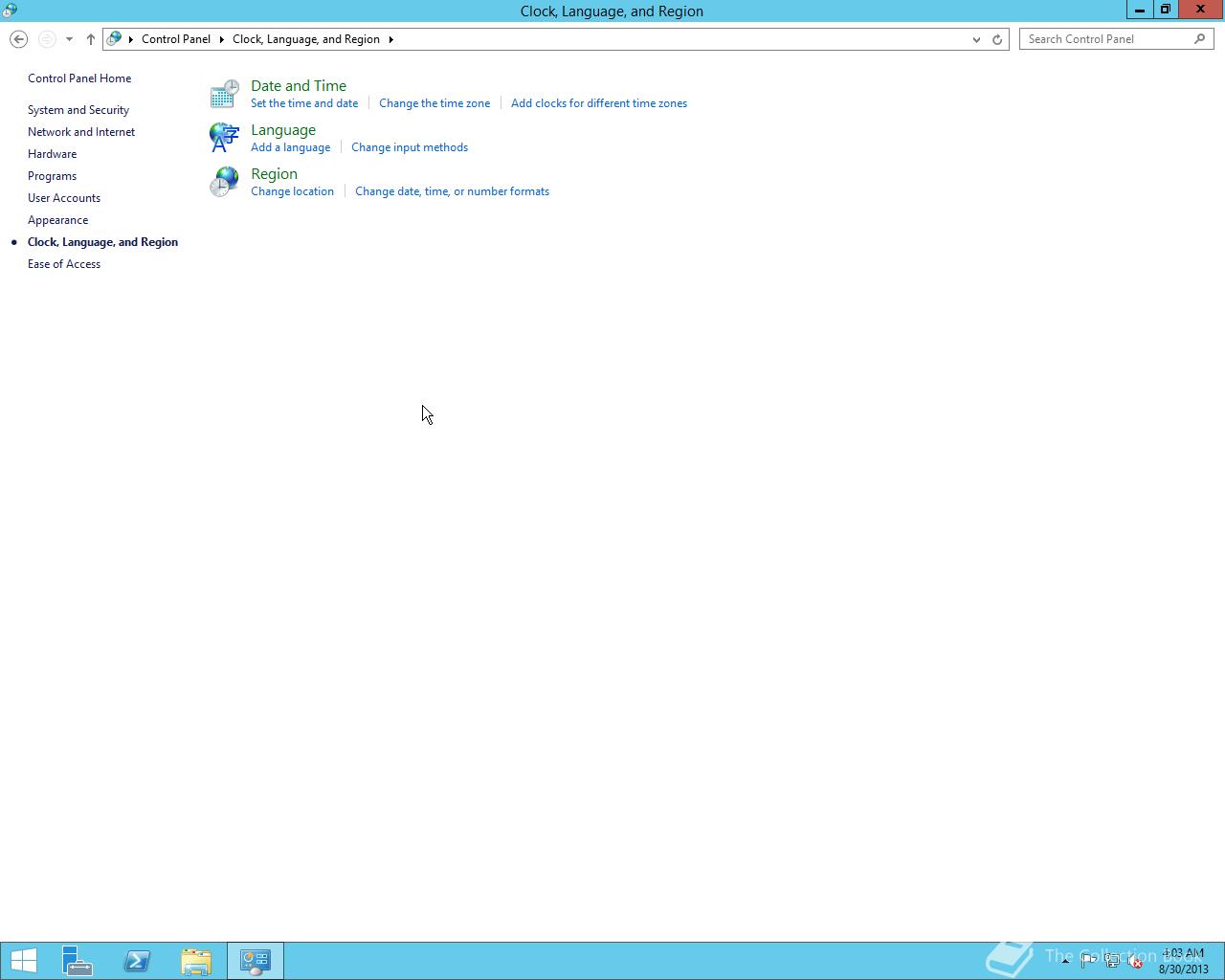
Task: Click Change the time zone
Action: point(434,103)
